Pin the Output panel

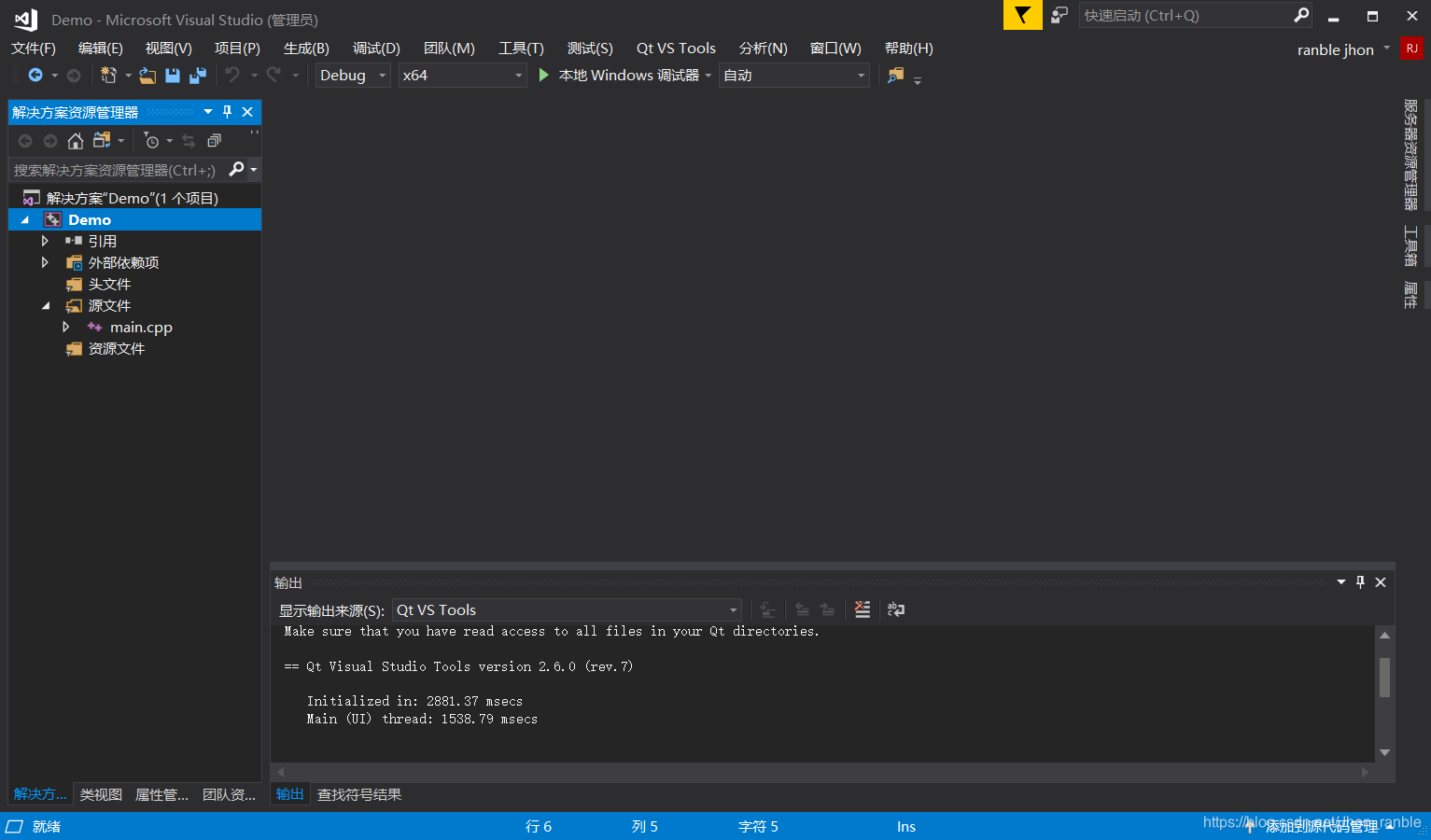1360,582
